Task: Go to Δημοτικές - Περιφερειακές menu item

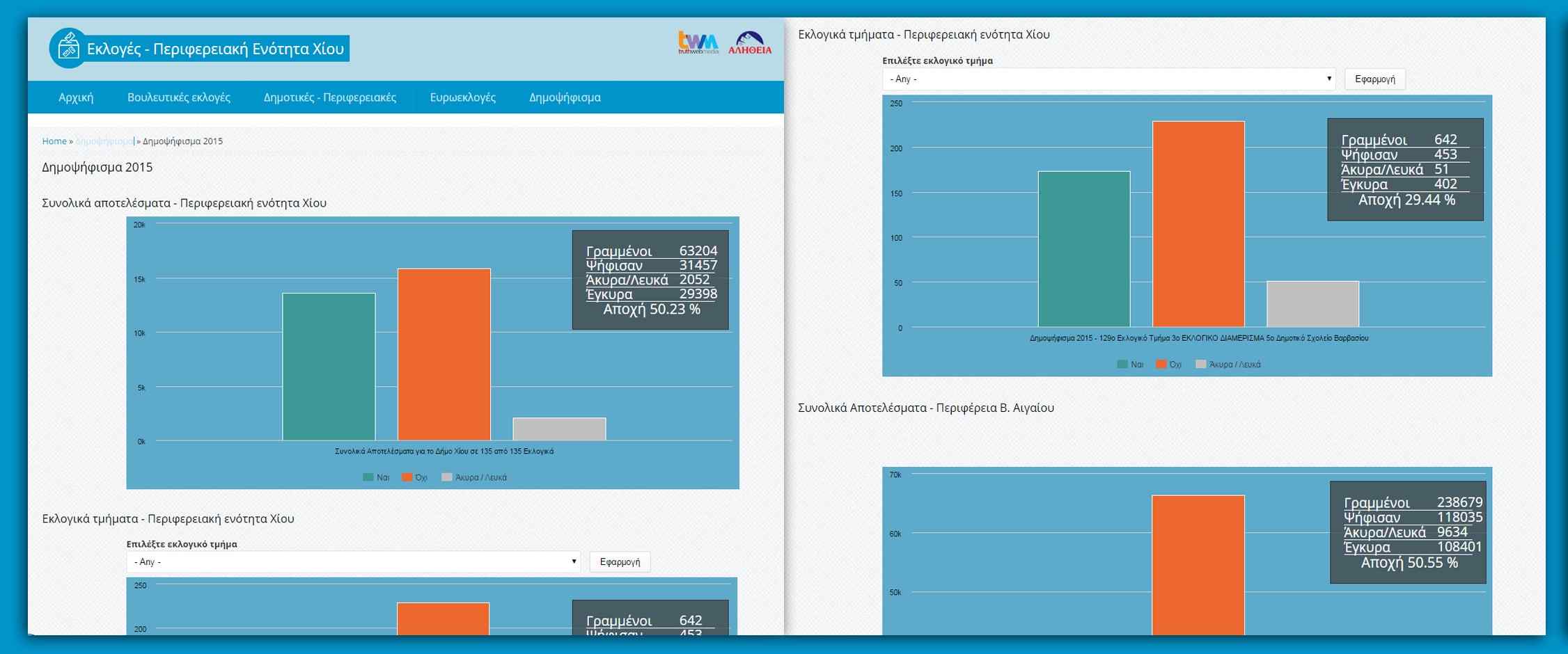Action: 329,97
